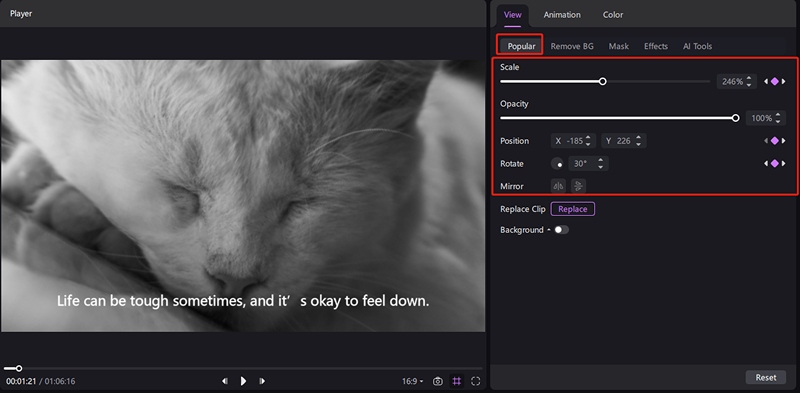This screenshot has height=393, width=800.
Task: Open the Color tab
Action: 613,15
